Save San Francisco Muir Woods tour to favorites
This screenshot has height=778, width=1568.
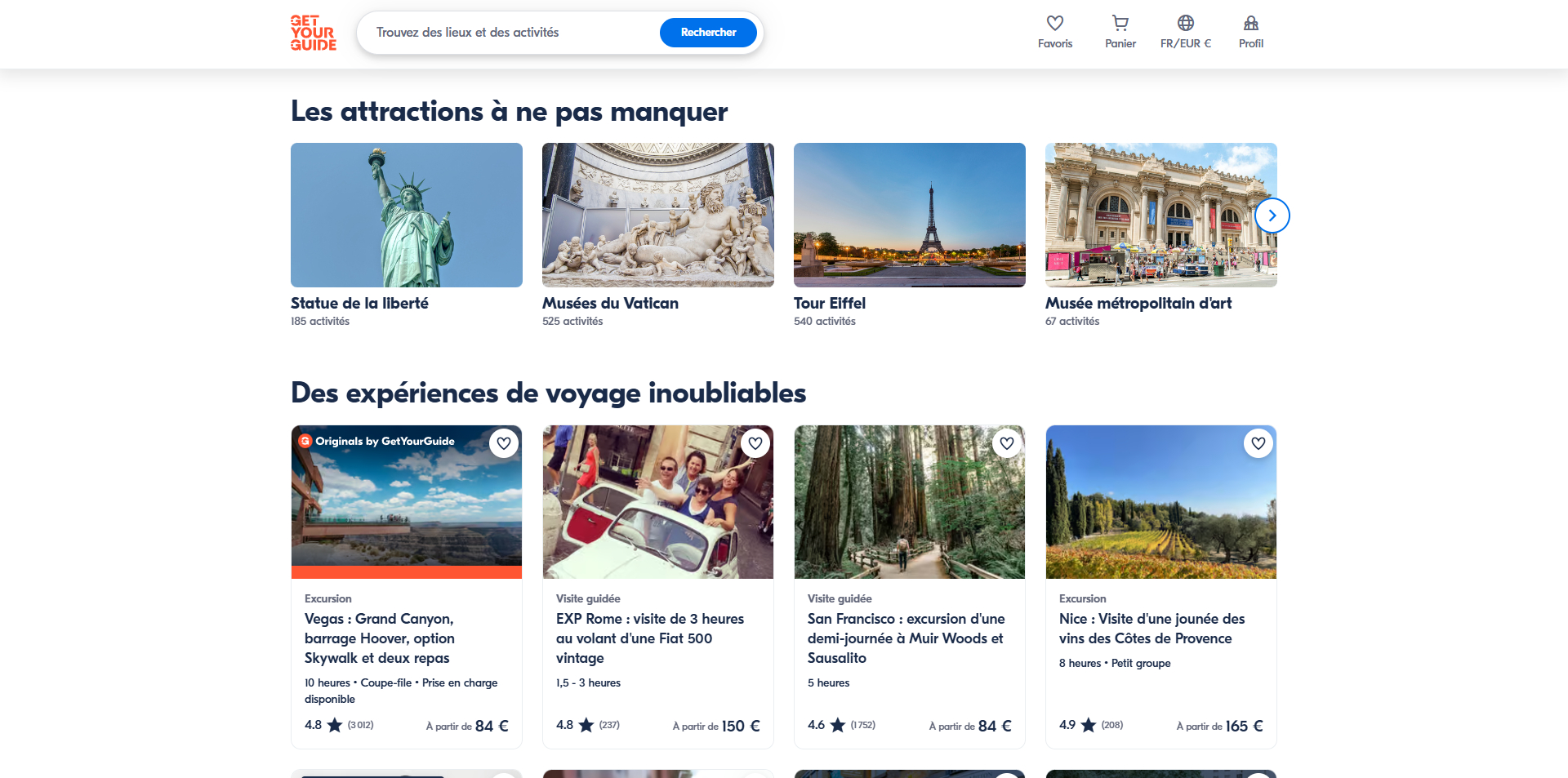coord(1007,443)
